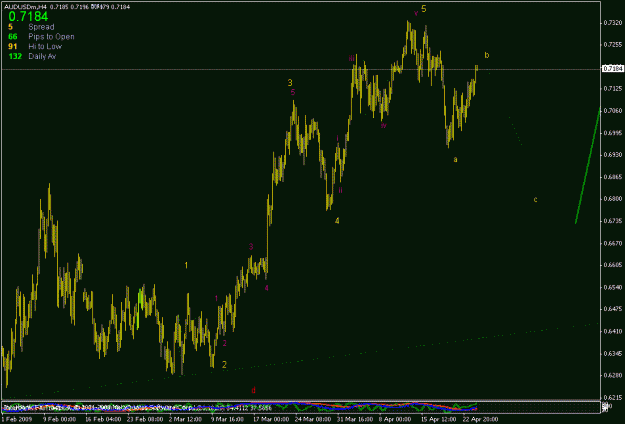Image resolution: width=625 pixels, height=424 pixels.
Task: Click the 15 Apr 12:00 date label
Action: pyautogui.click(x=438, y=419)
